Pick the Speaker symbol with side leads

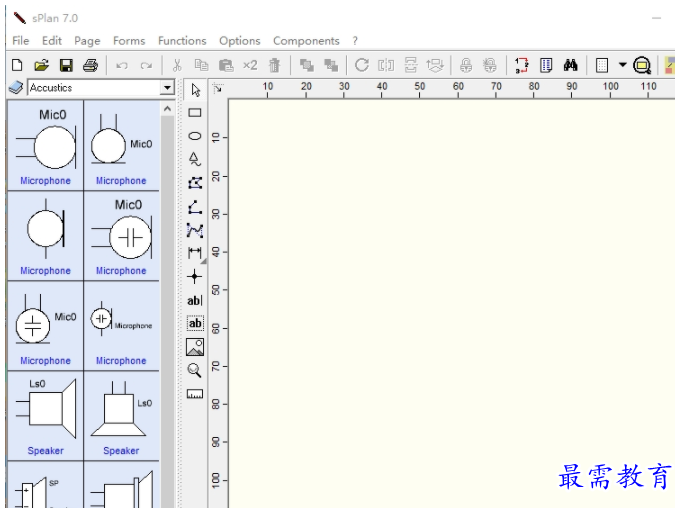[46, 416]
